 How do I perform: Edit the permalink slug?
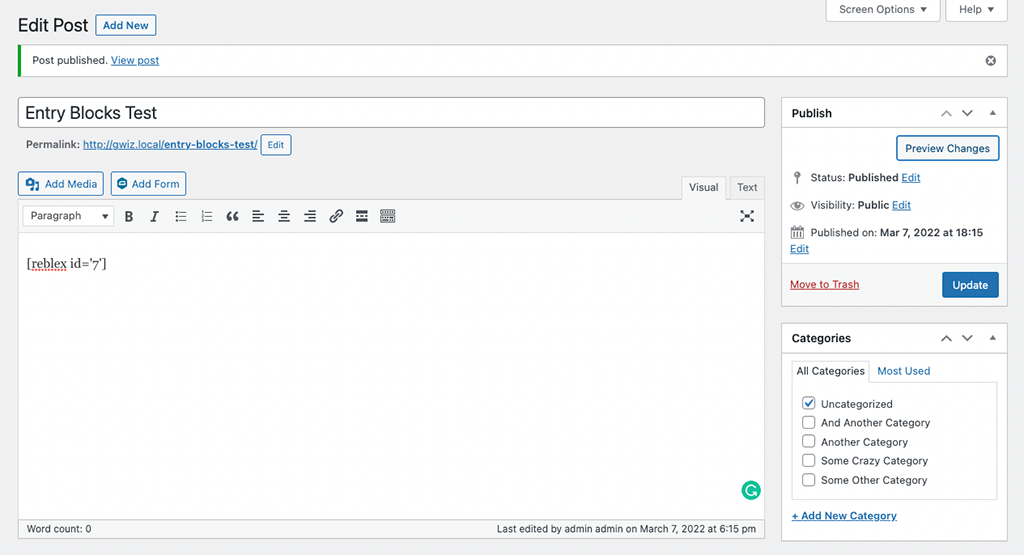(276, 145)
